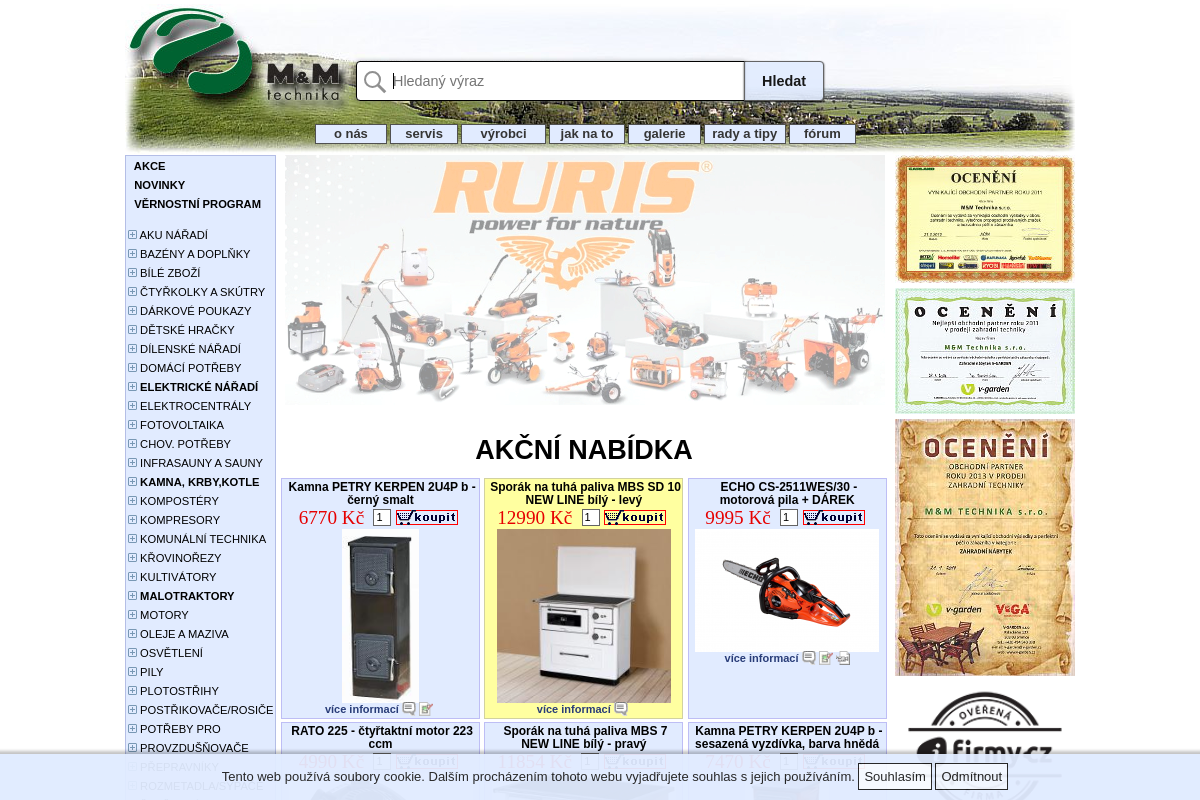The height and width of the screenshot is (800, 1200).
Task: Open the 'rady a tipy' menu item
Action: (745, 134)
